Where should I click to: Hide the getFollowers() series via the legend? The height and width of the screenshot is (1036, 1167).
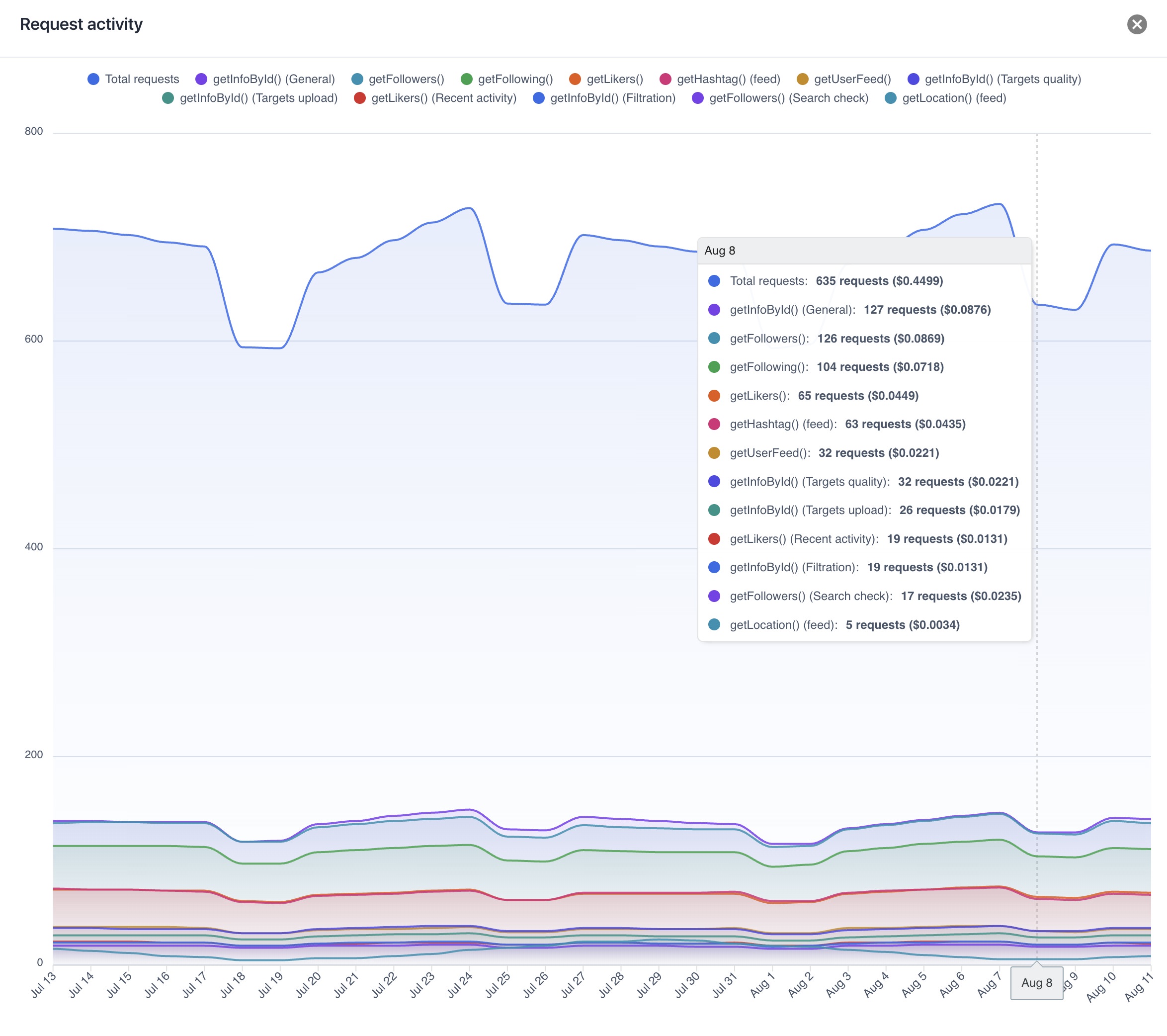(x=398, y=79)
